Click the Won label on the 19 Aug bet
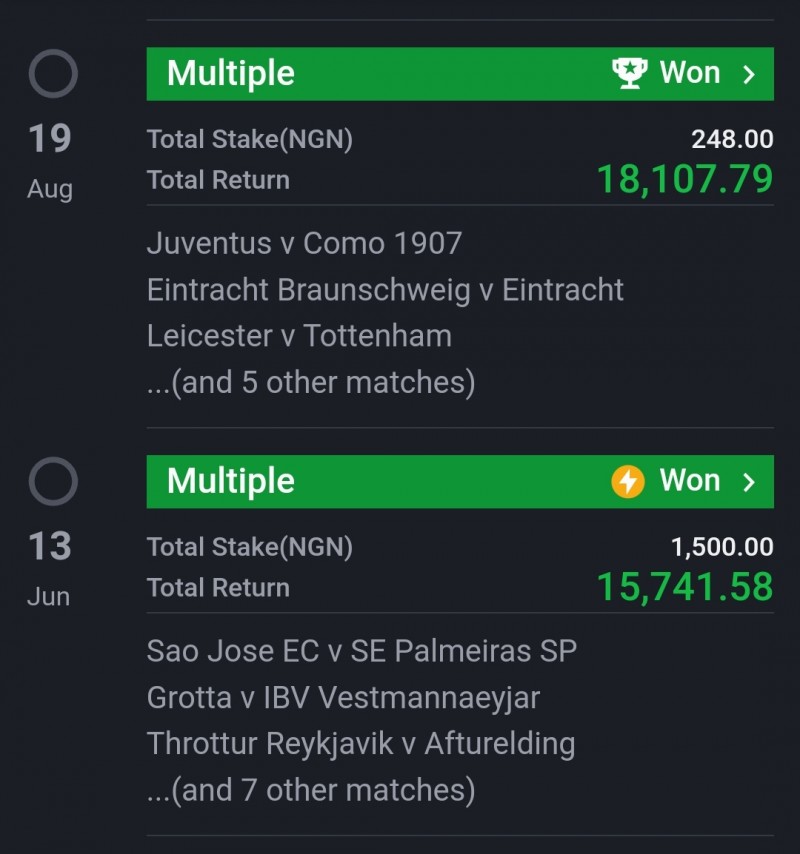This screenshot has width=800, height=854. 690,72
